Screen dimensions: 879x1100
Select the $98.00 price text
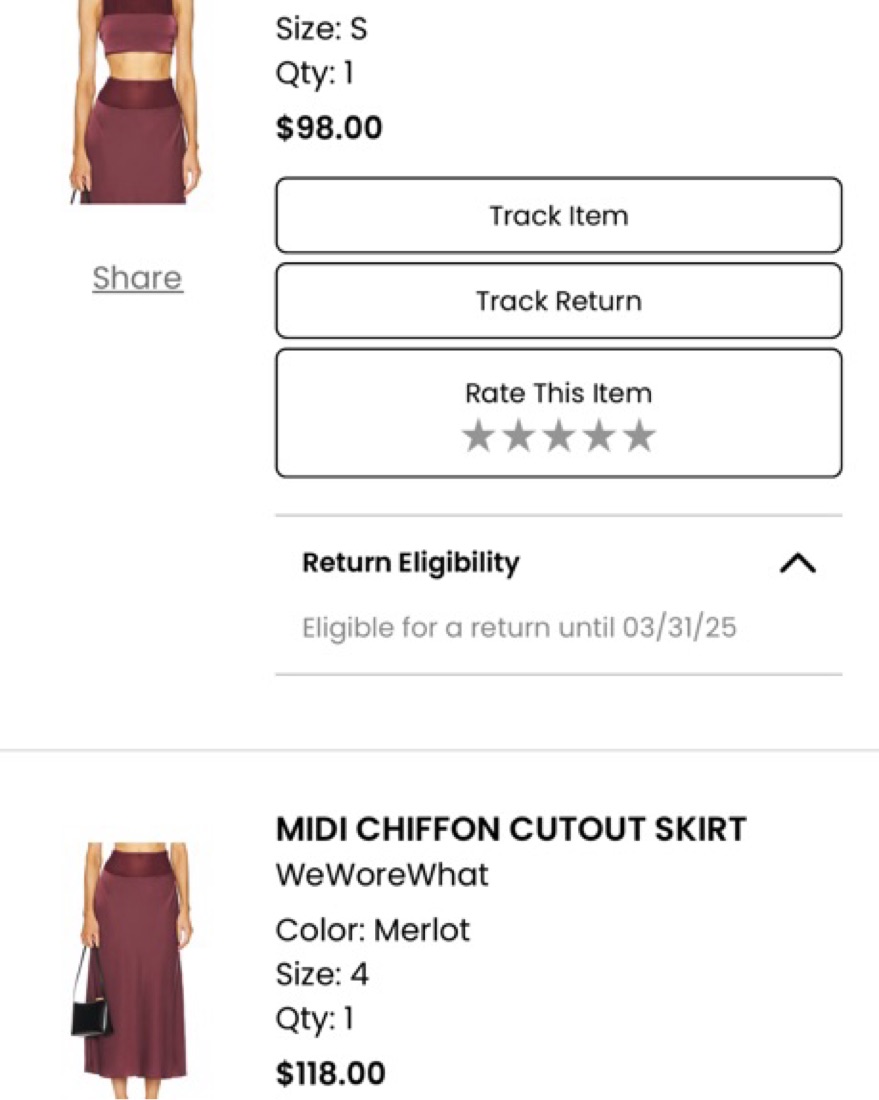pos(329,129)
